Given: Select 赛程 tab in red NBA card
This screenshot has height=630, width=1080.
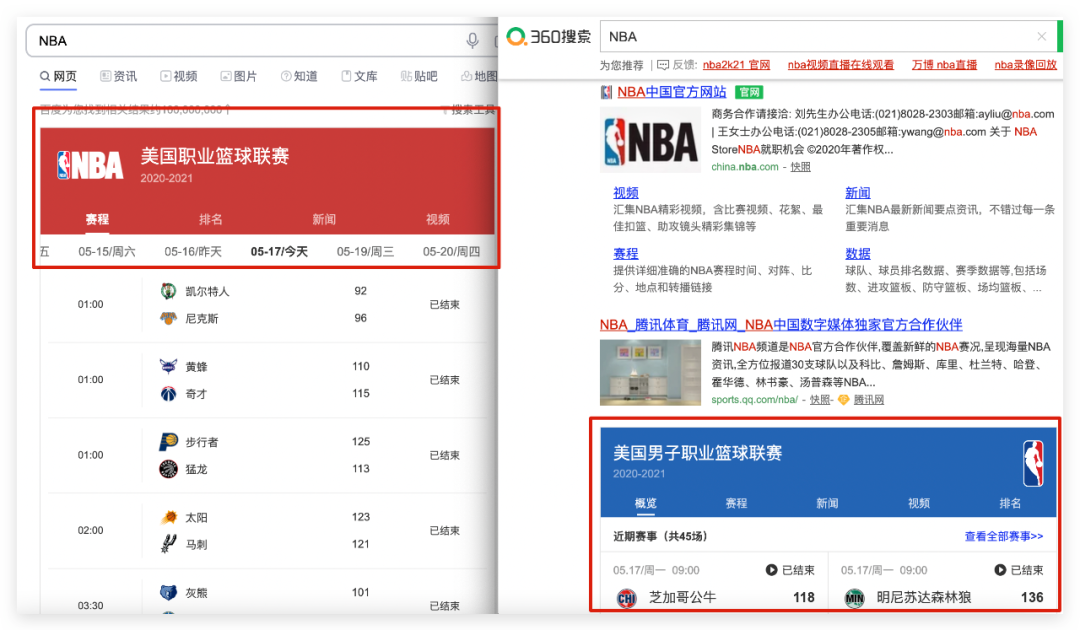Looking at the screenshot, I should tap(97, 220).
